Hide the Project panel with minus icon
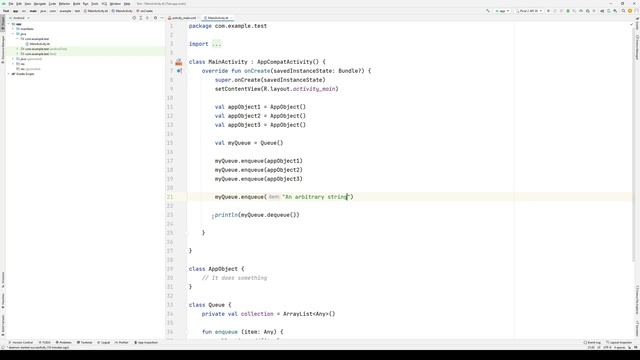This screenshot has width=640, height=360. [x=162, y=18]
